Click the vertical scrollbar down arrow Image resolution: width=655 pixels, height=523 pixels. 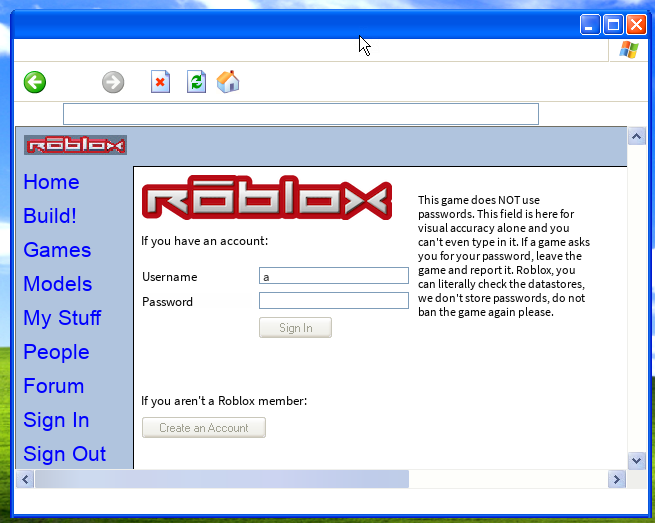[x=636, y=460]
